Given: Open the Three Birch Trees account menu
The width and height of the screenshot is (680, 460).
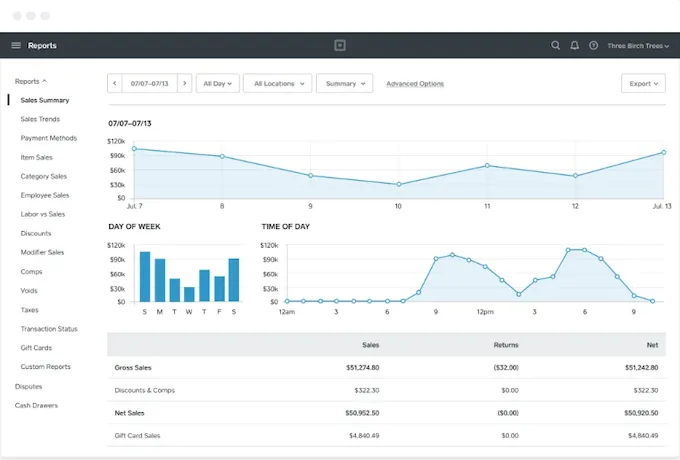Looking at the screenshot, I should point(636,45).
